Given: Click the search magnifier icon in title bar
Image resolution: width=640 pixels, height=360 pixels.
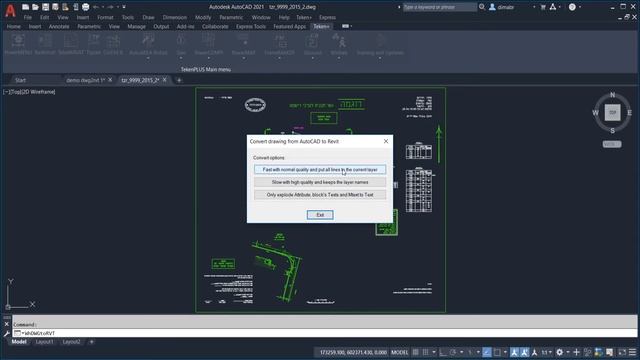Looking at the screenshot, I should tap(482, 7).
